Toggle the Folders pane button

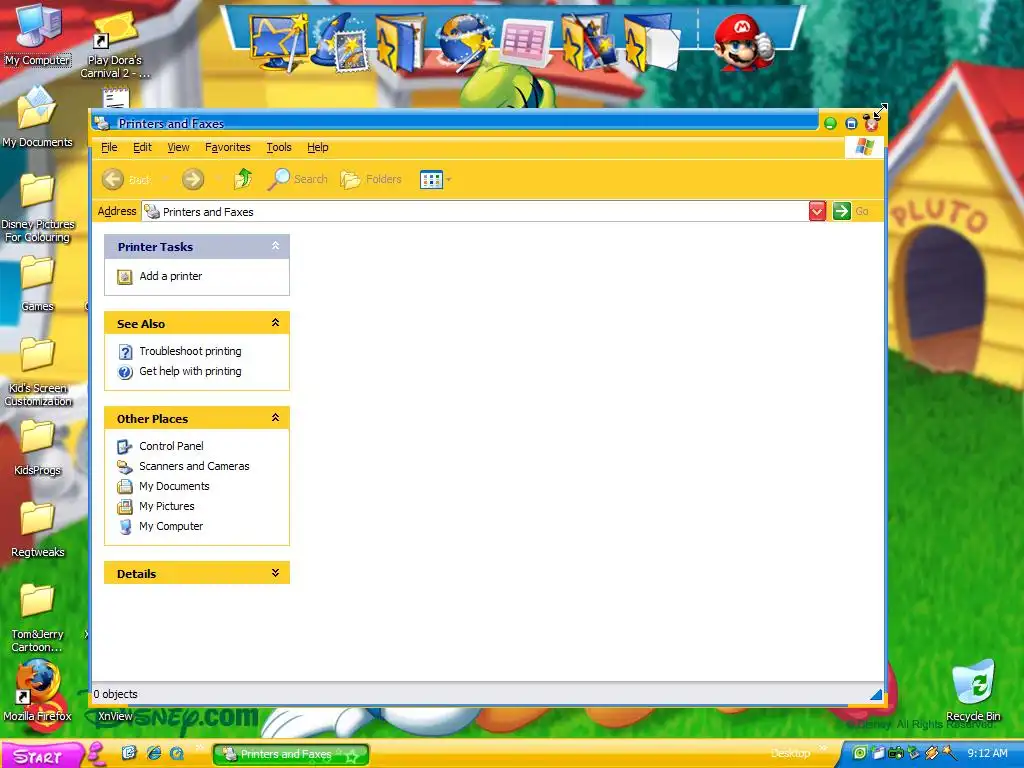[371, 179]
